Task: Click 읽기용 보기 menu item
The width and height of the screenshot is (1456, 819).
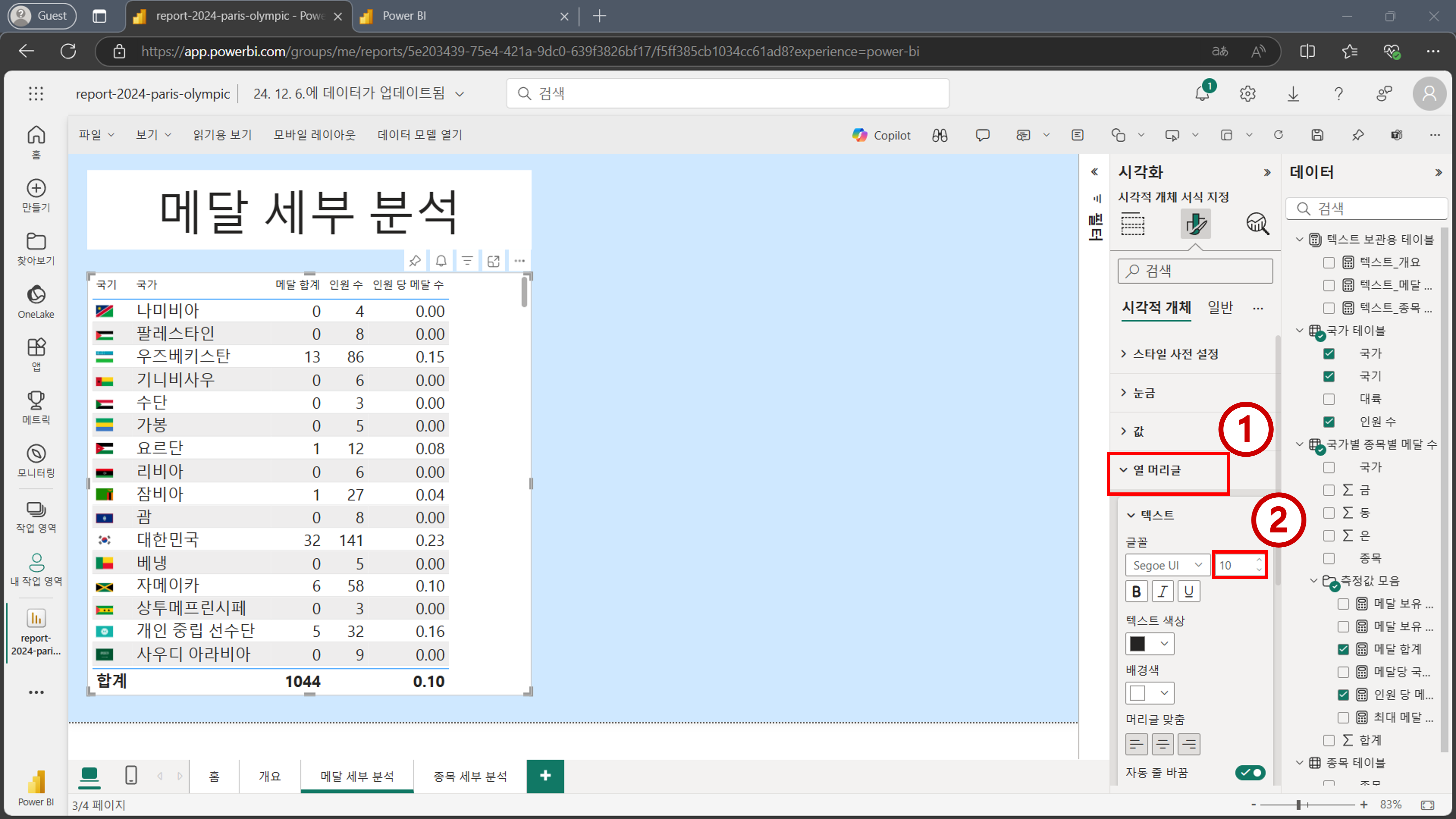Action: point(222,135)
